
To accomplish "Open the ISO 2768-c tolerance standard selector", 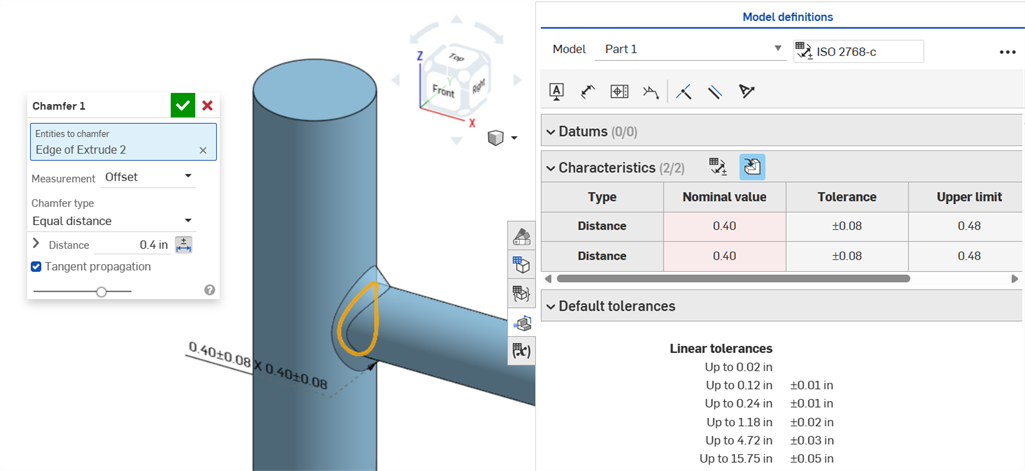I will click(x=859, y=51).
